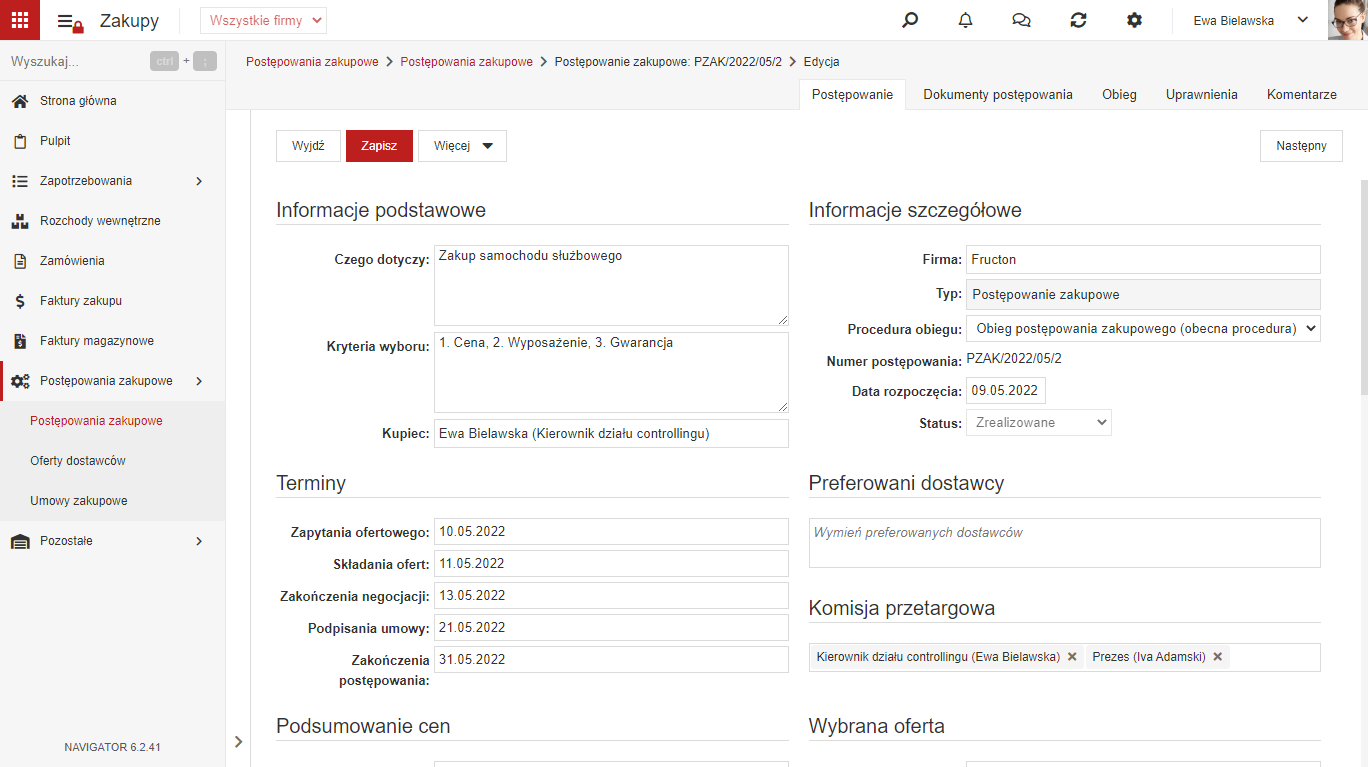Click the red Zapisz button

tap(379, 146)
